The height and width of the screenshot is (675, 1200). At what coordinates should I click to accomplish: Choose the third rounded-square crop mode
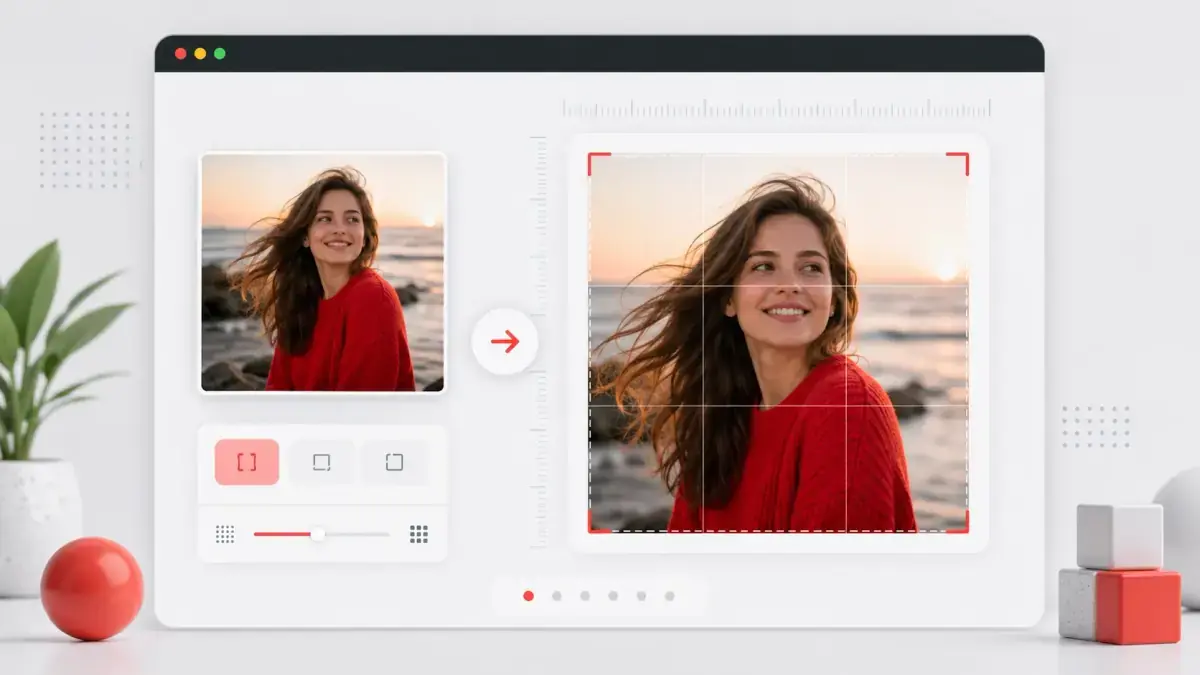click(x=394, y=462)
